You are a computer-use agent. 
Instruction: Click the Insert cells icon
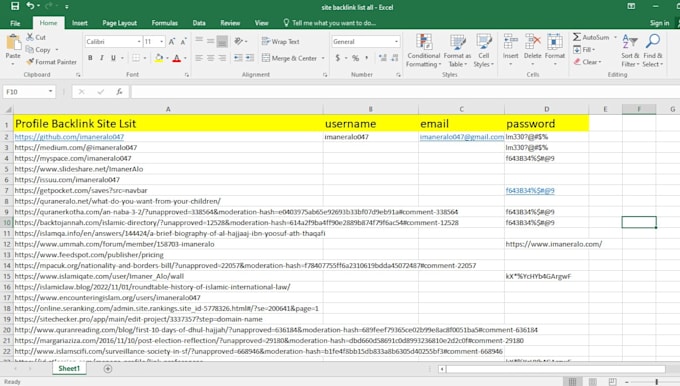coord(510,42)
